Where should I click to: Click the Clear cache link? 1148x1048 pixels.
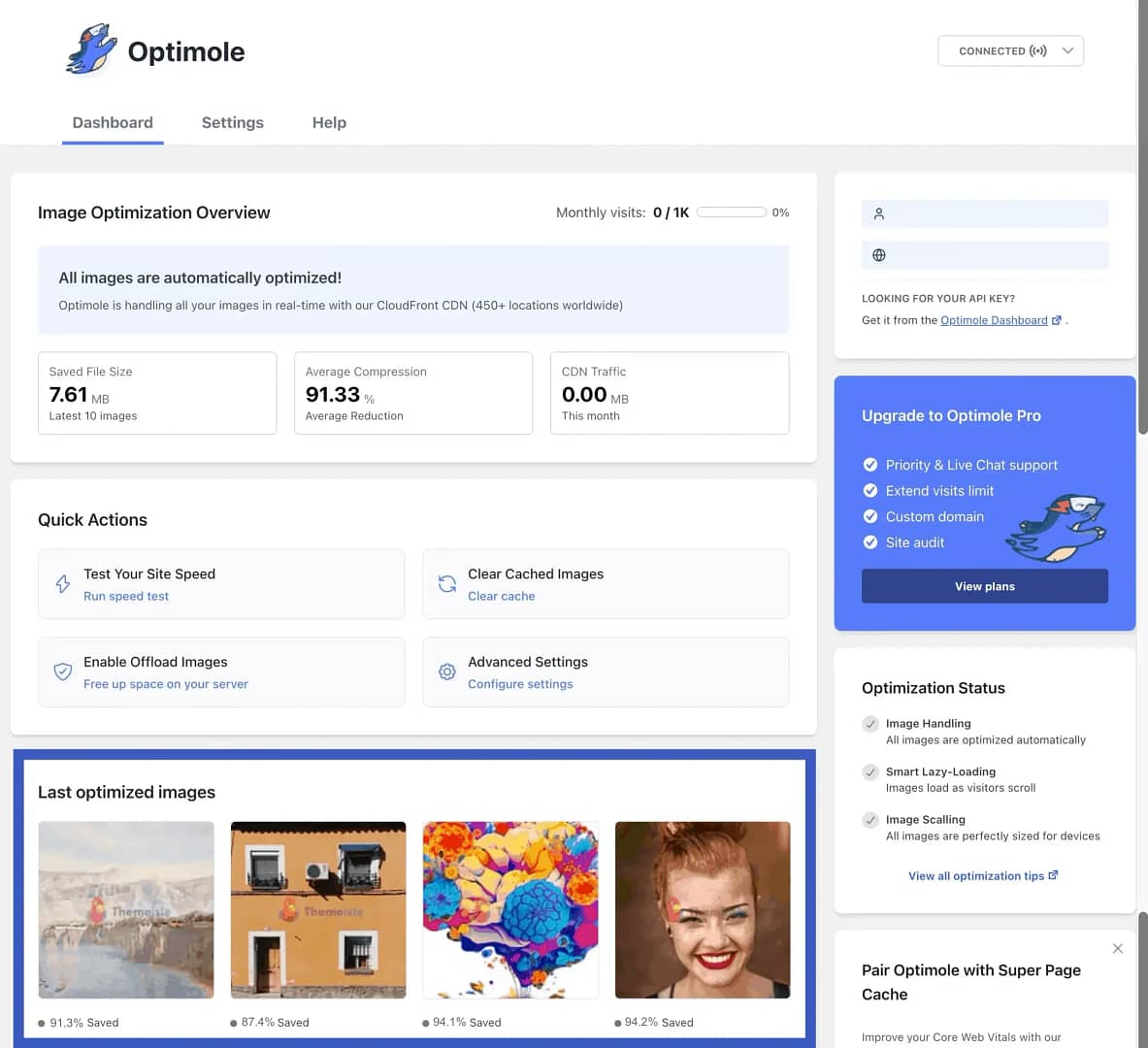click(x=501, y=596)
